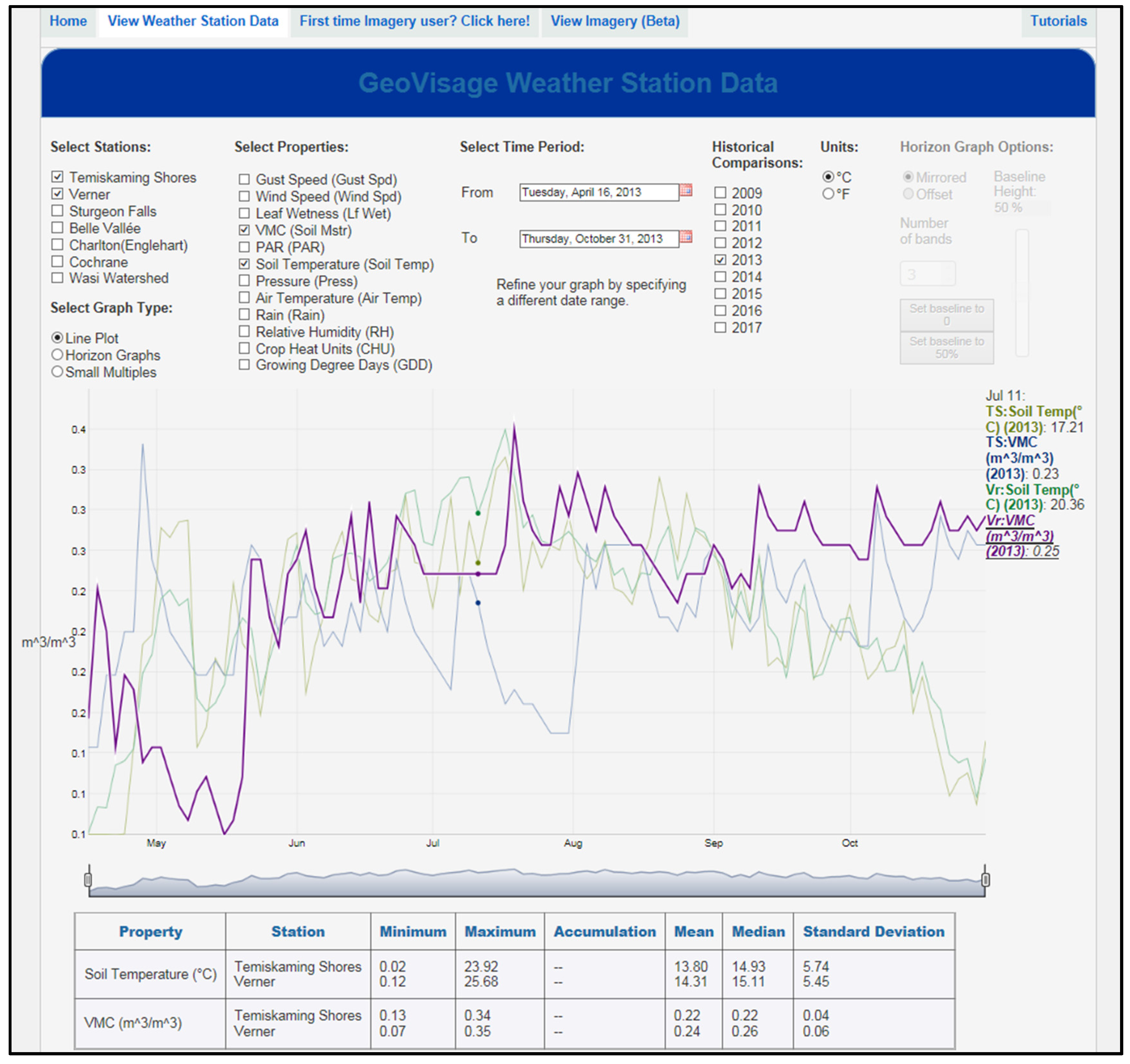Select Offset horizon option

908,194
